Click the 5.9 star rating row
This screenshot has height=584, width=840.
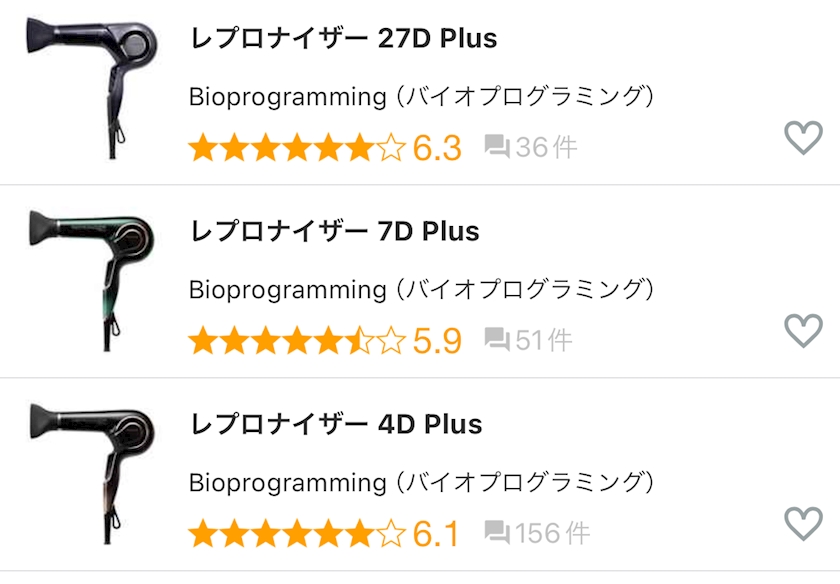click(325, 341)
